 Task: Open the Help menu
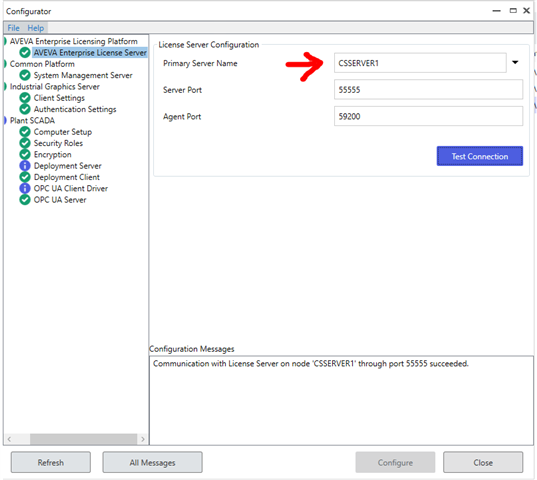tap(36, 28)
